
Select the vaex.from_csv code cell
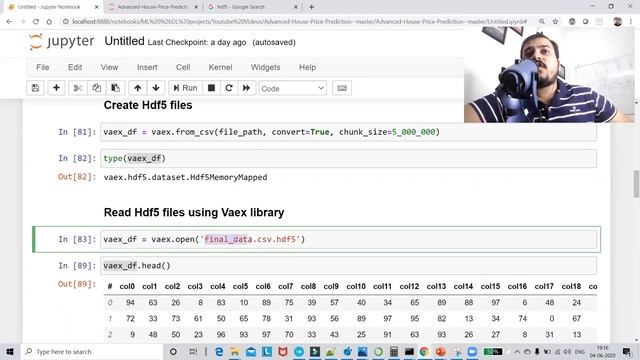click(349, 132)
